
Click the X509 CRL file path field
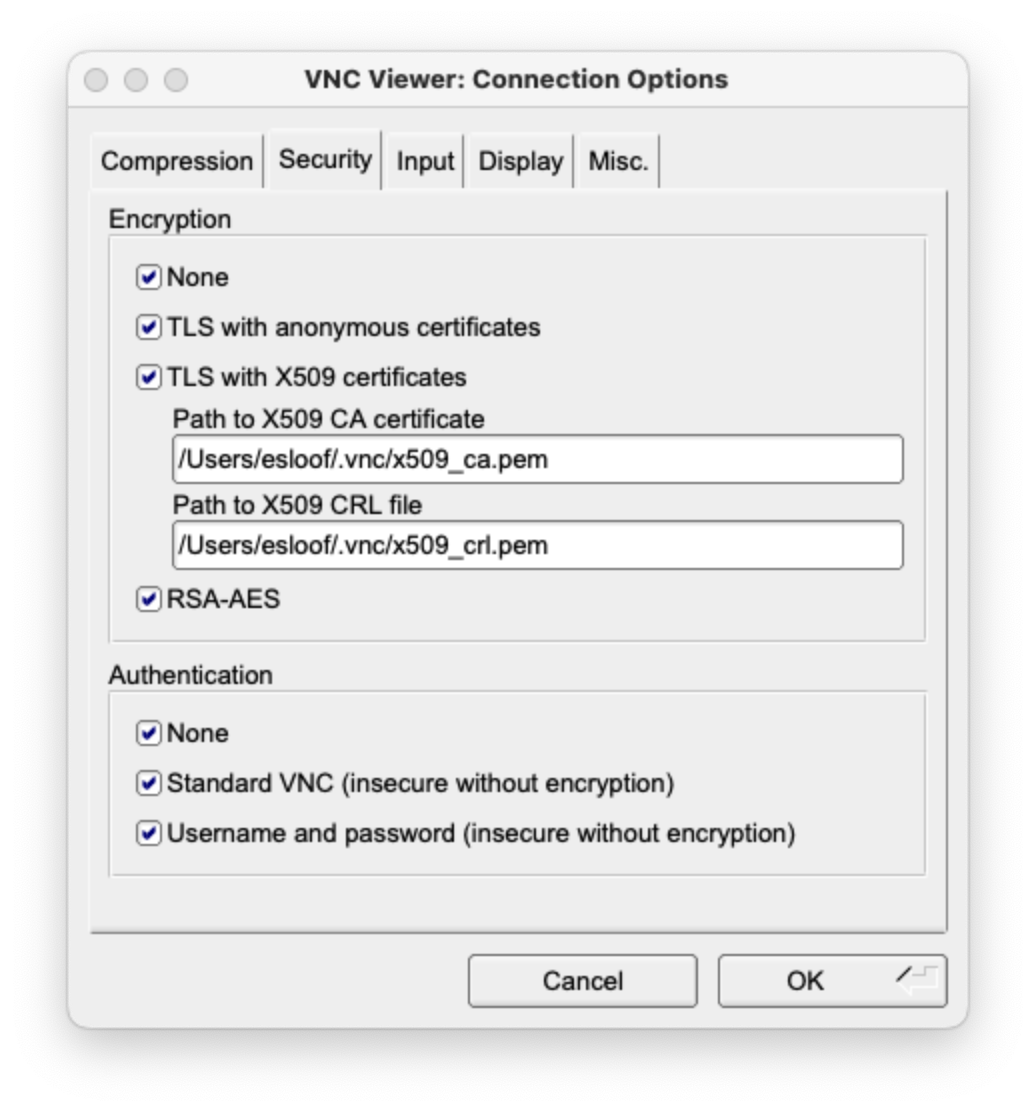coord(538,545)
